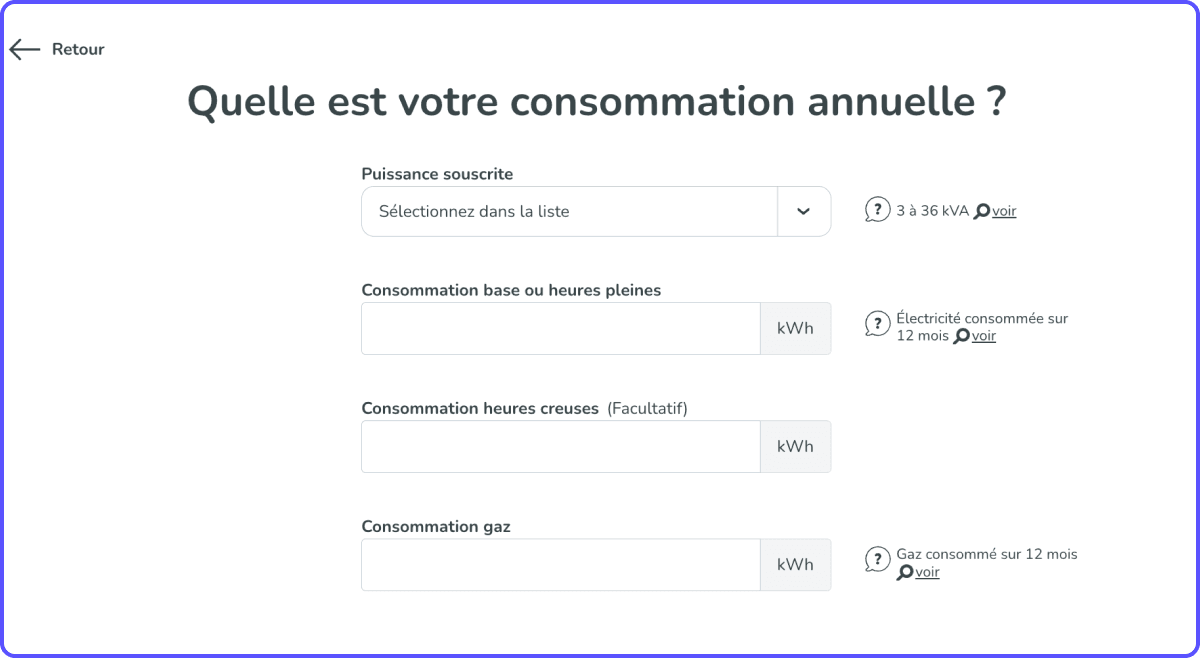The image size is (1200, 658).
Task: Click the chevron on the Puissance souscrite selector
Action: [x=804, y=211]
